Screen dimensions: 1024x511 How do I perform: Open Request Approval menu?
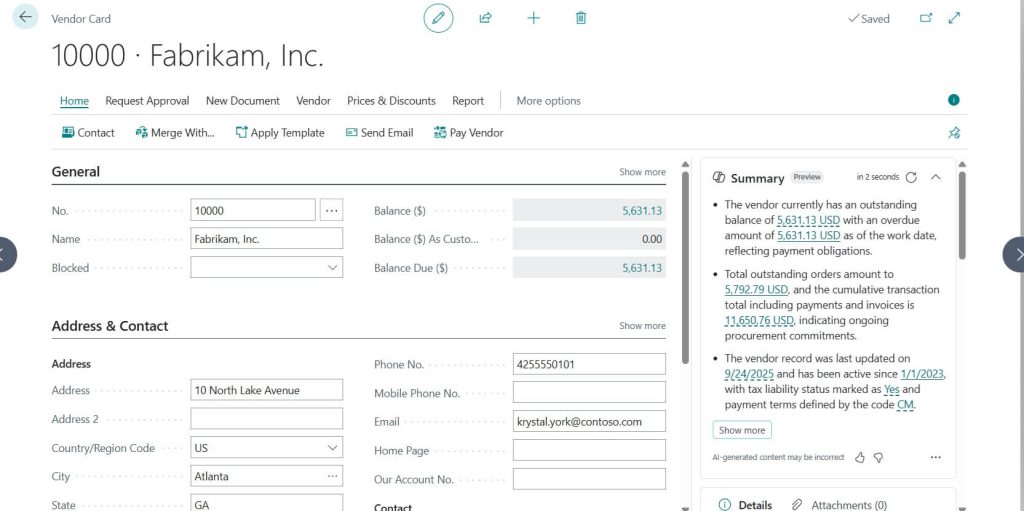click(147, 101)
